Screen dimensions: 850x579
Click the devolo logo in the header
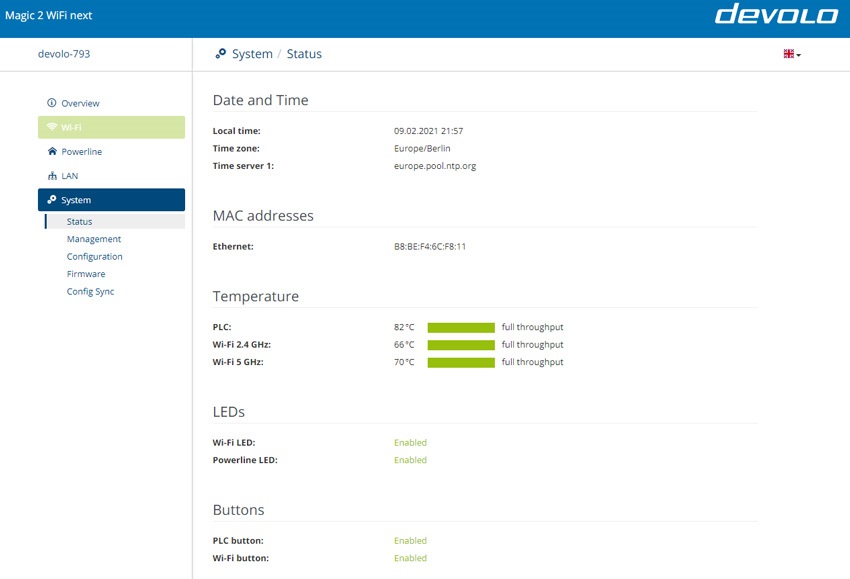click(x=776, y=14)
